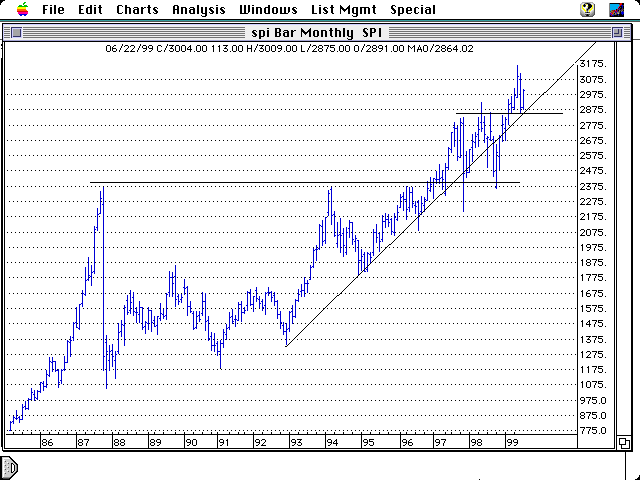This screenshot has width=640, height=480.
Task: Open the application switcher chart icon
Action: point(616,9)
